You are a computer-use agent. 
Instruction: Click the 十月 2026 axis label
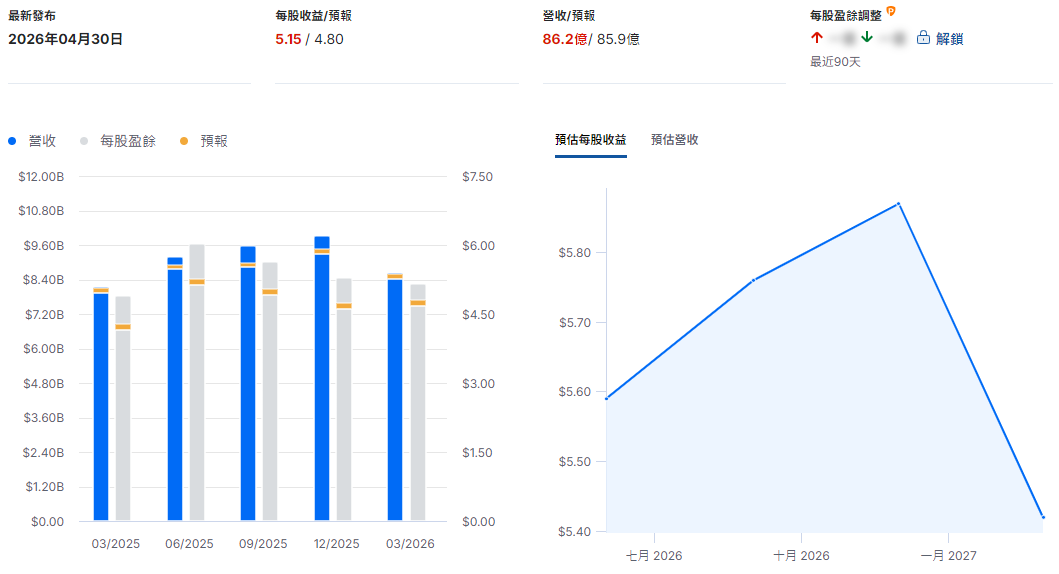tap(801, 556)
